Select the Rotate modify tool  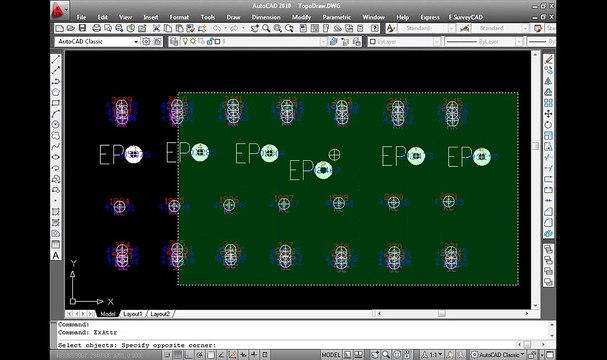tap(548, 125)
